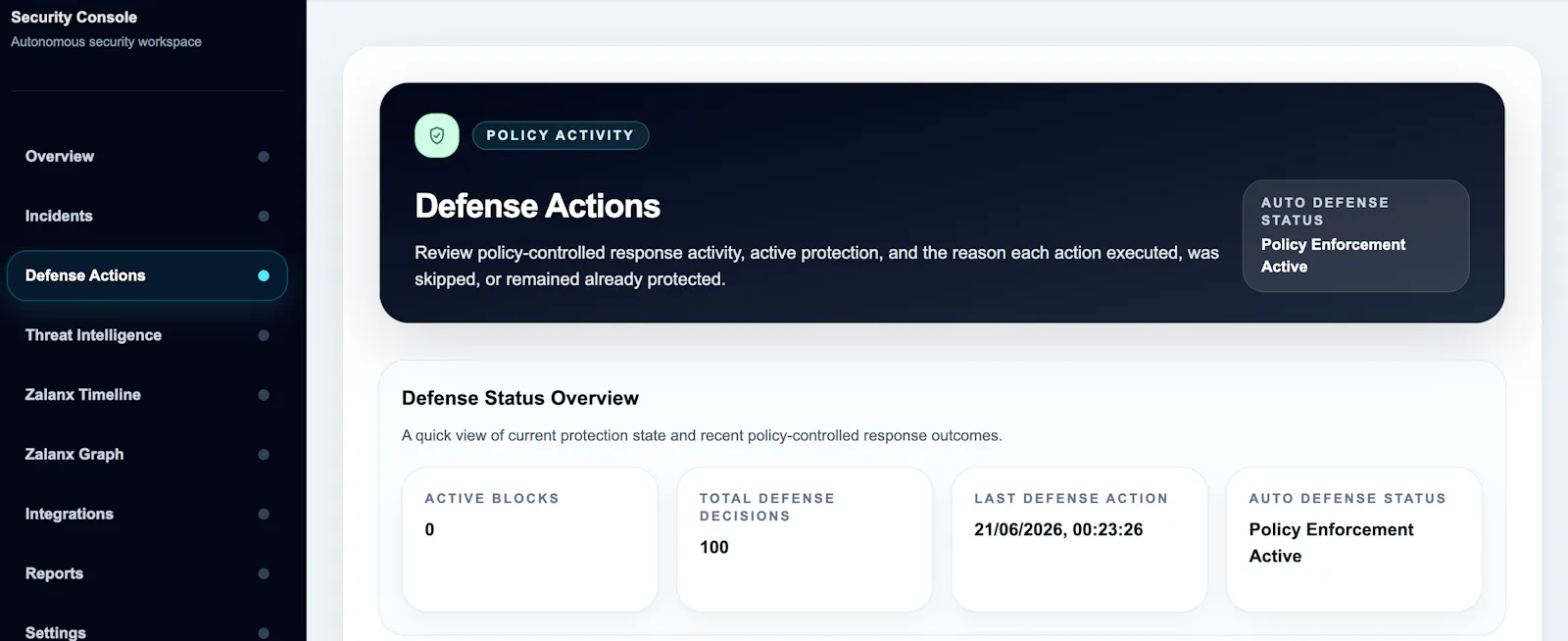
Task: Navigate to the Zalanx Graph page
Action: tap(147, 455)
